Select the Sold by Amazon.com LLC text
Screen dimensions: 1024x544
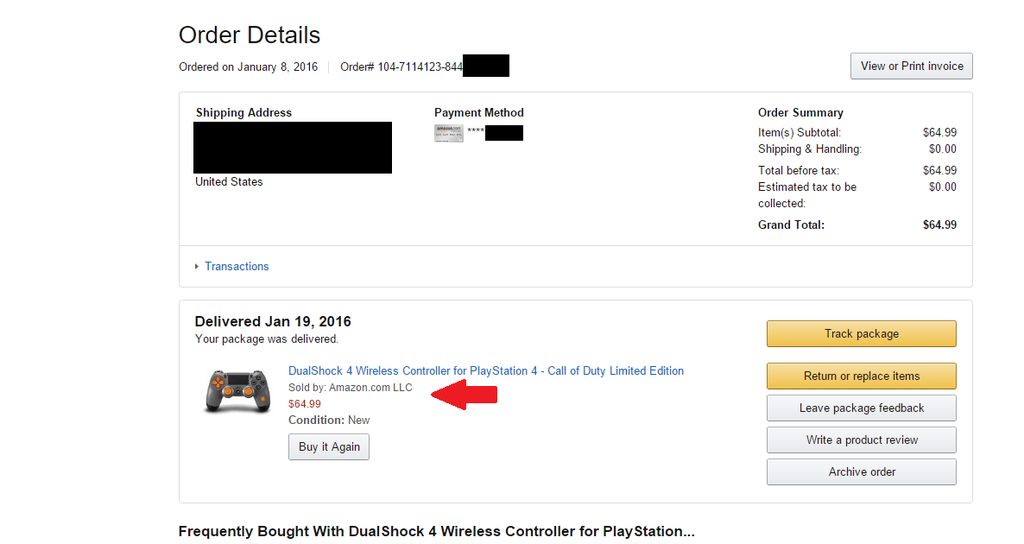[350, 387]
